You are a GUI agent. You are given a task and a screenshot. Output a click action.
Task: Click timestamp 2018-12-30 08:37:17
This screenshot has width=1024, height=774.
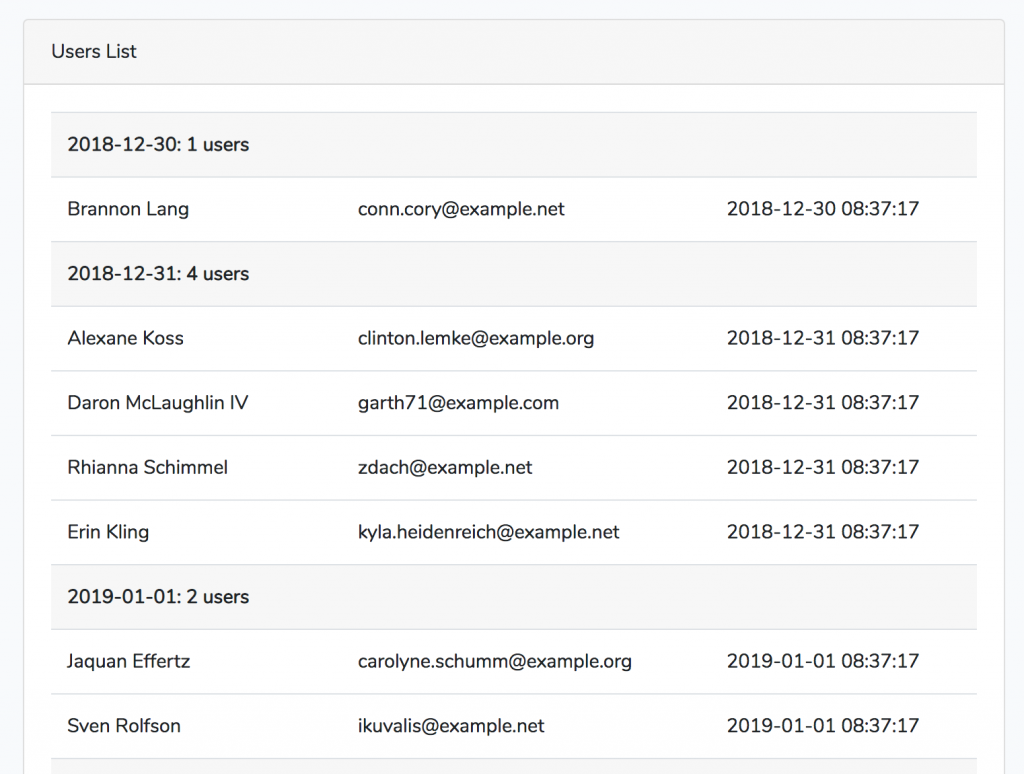point(822,209)
